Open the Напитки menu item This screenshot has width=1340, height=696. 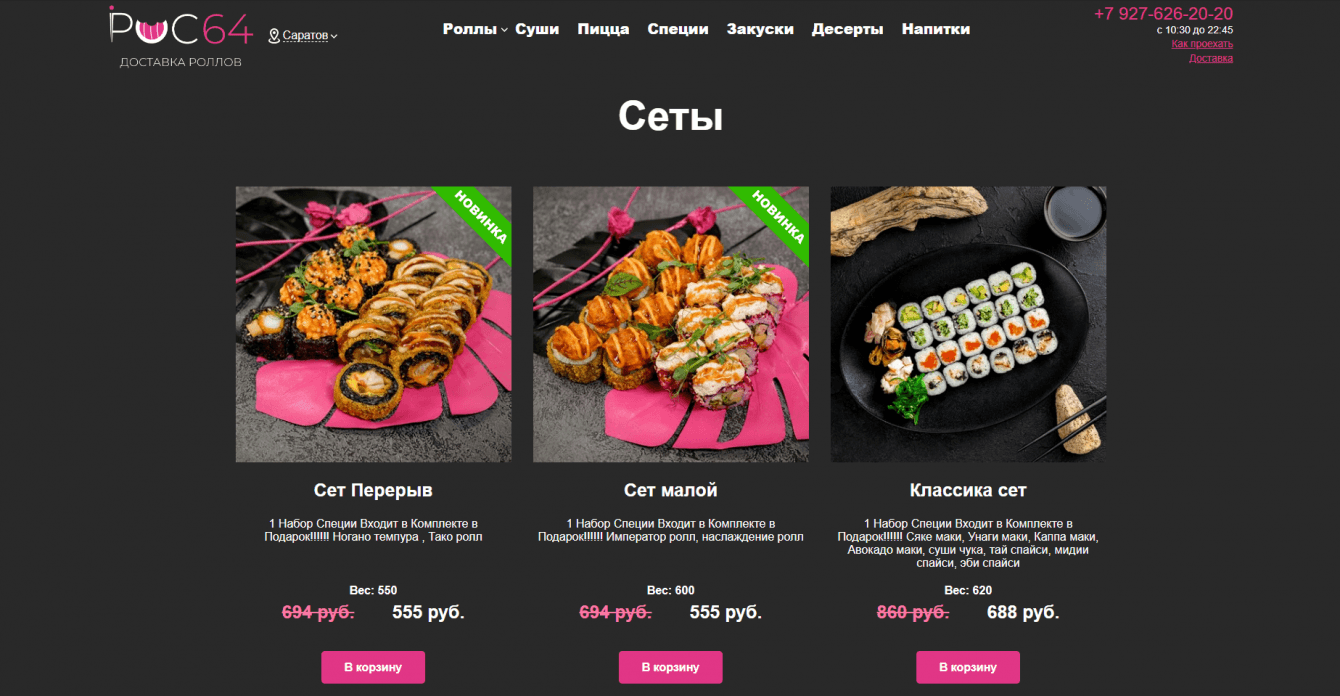tap(936, 29)
